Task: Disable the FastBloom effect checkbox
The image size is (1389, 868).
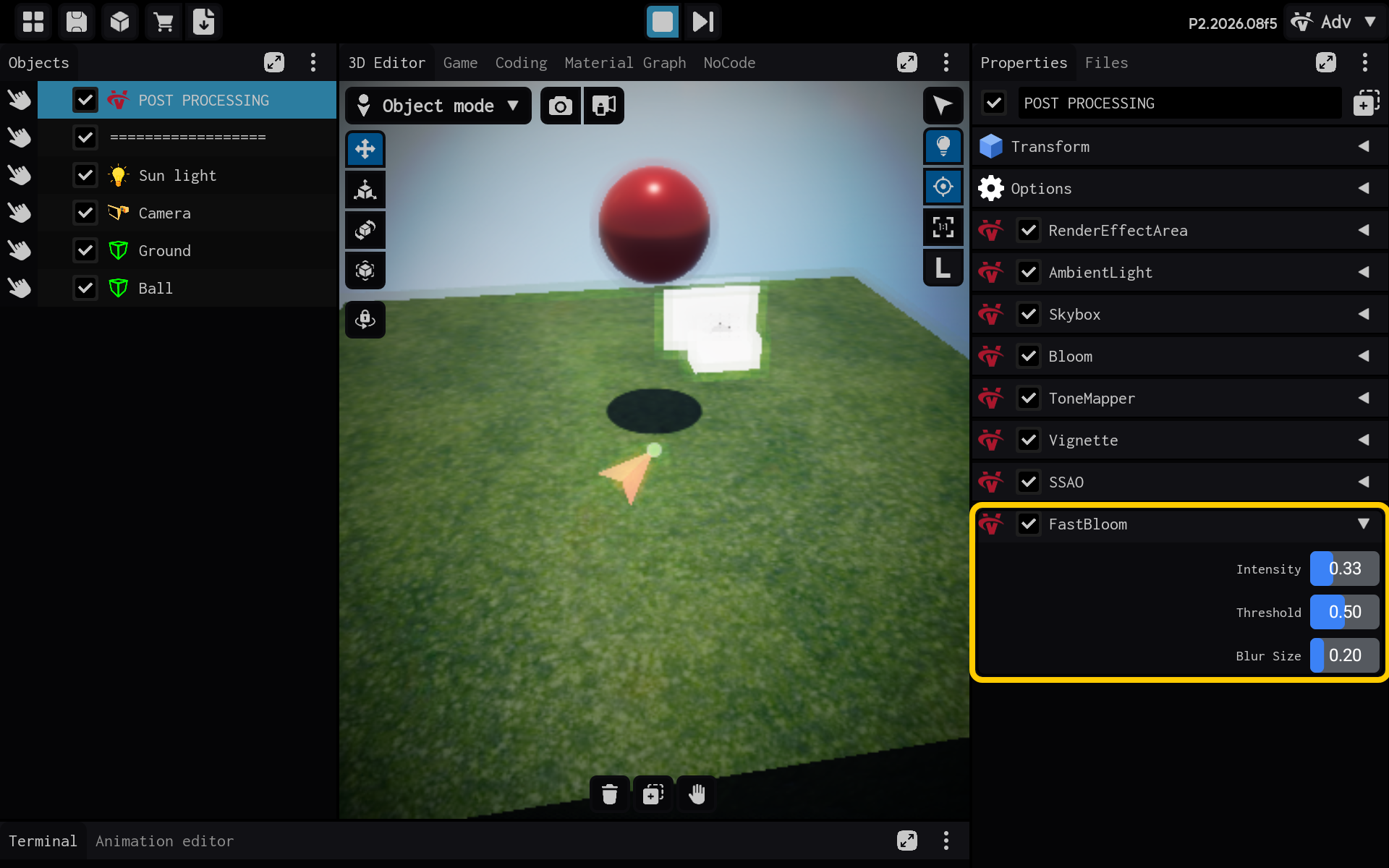Action: (x=1029, y=524)
